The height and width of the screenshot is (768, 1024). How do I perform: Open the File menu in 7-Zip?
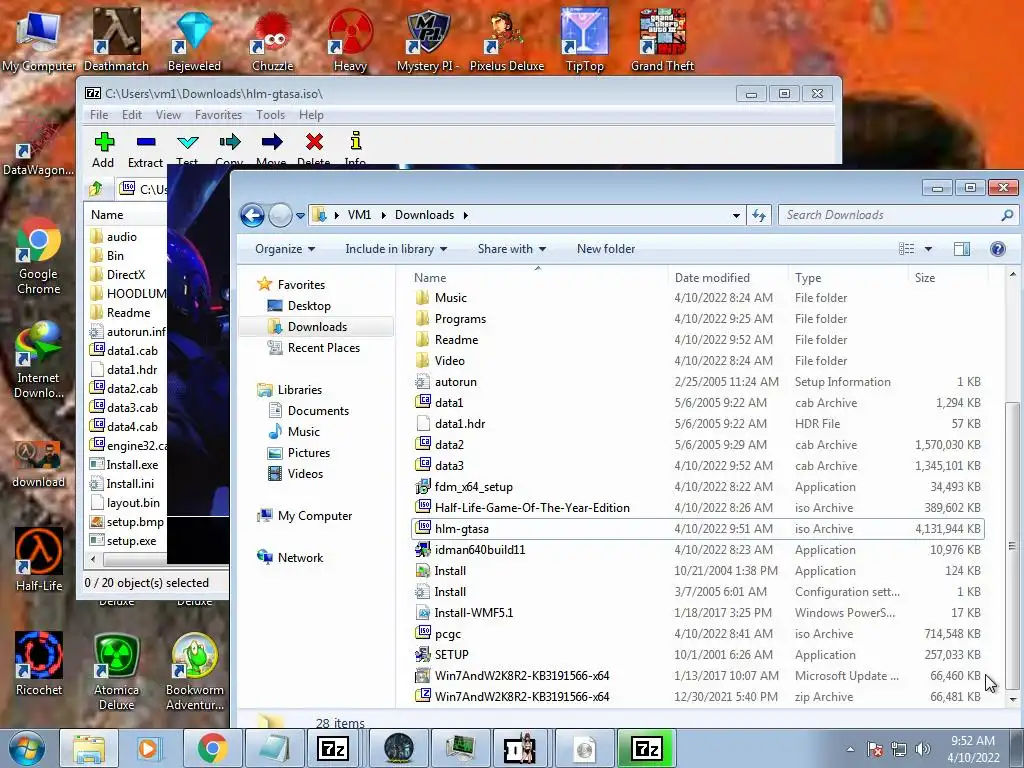click(x=99, y=115)
